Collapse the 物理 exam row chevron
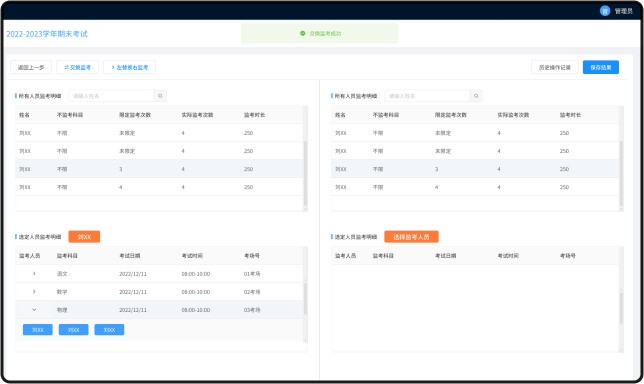Viewport: 644px width, 384px height. coord(34,310)
